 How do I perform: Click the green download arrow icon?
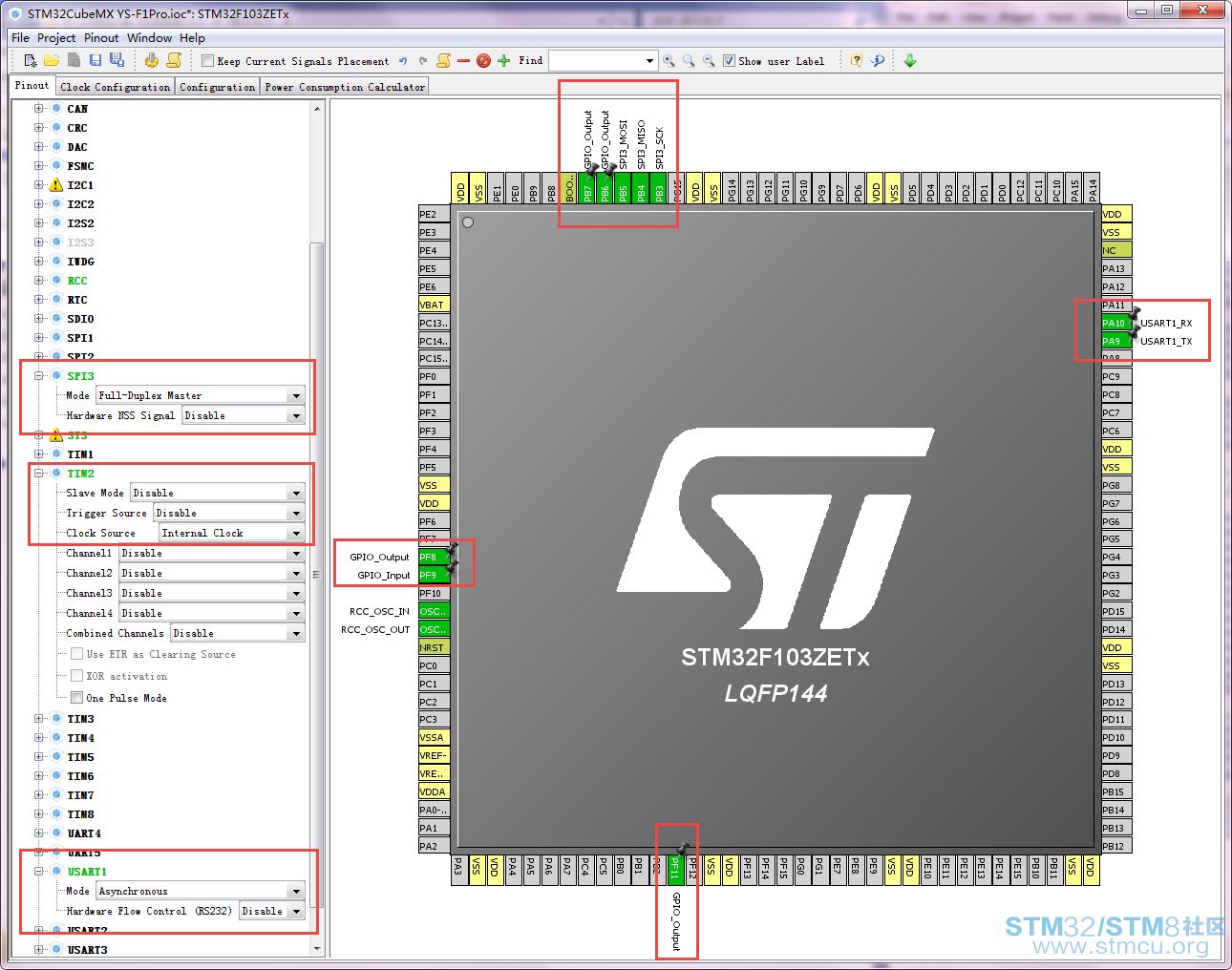pyautogui.click(x=910, y=60)
